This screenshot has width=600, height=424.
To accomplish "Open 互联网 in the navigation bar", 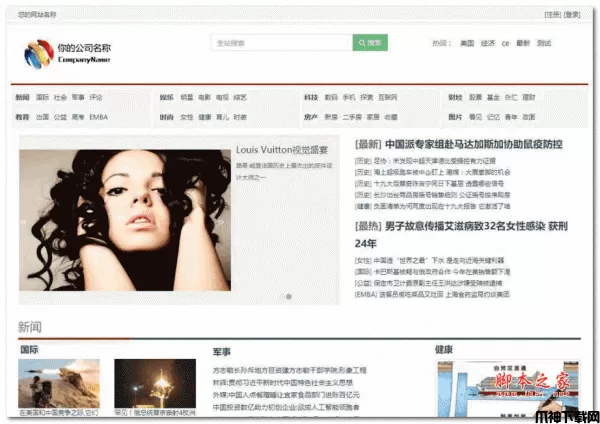I will click(x=388, y=97).
